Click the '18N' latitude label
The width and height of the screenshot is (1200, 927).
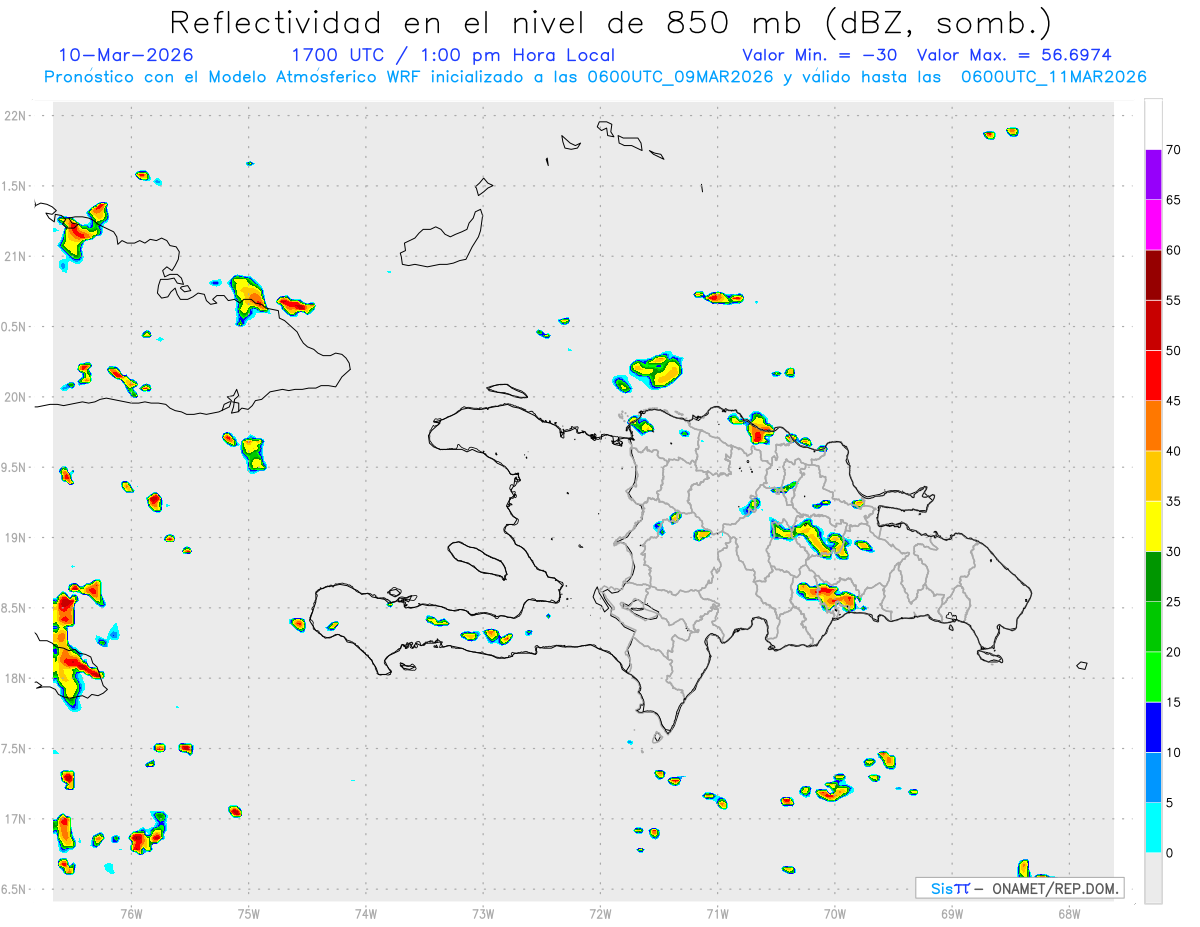17,679
